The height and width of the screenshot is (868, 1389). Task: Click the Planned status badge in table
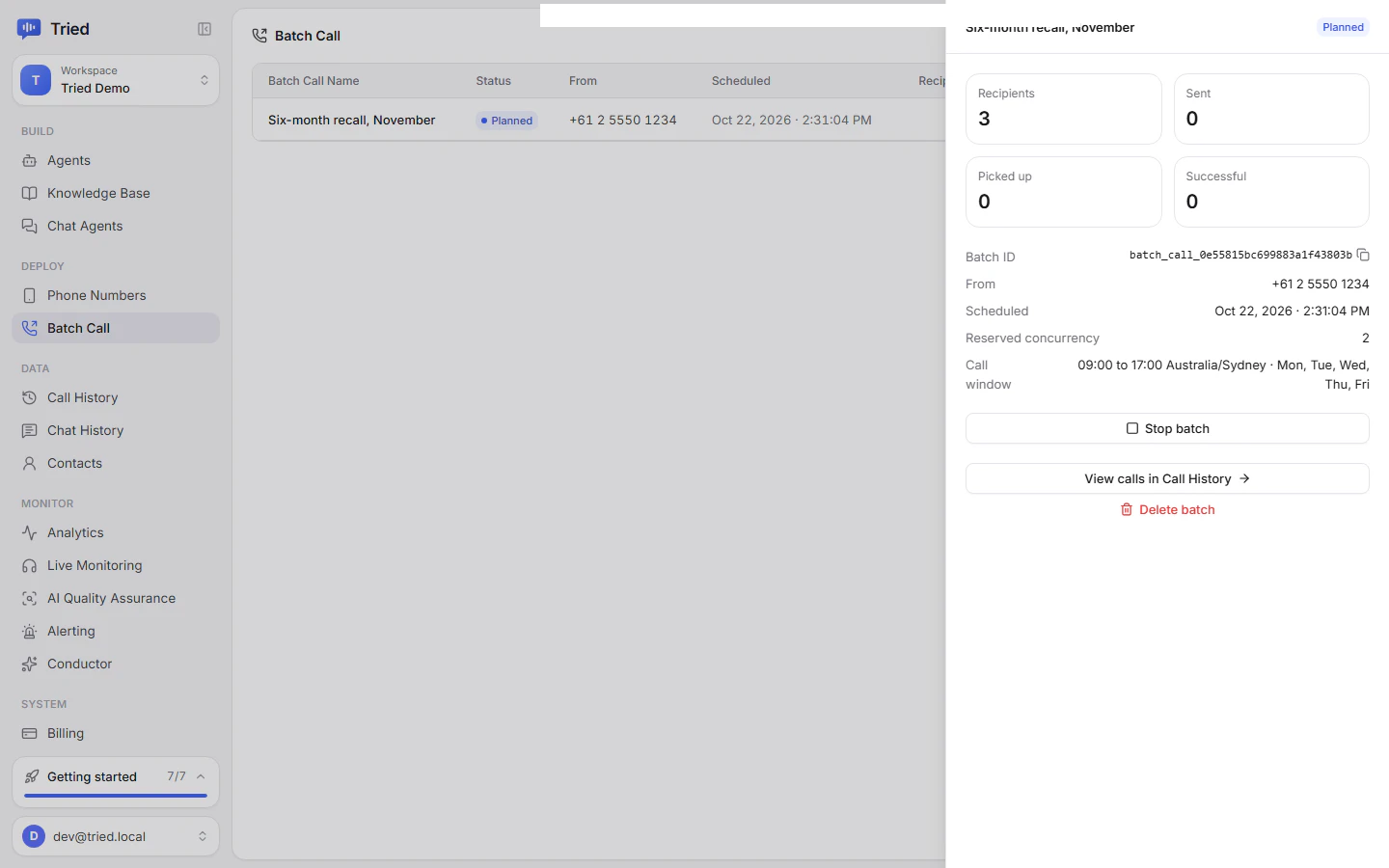[x=507, y=121]
